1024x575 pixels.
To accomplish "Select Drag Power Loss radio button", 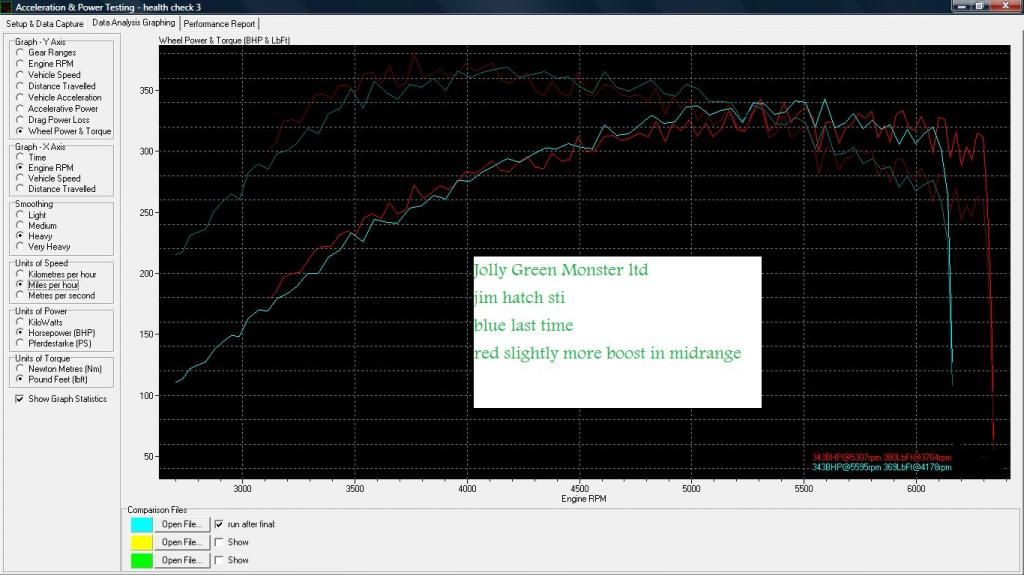I will click(x=20, y=120).
